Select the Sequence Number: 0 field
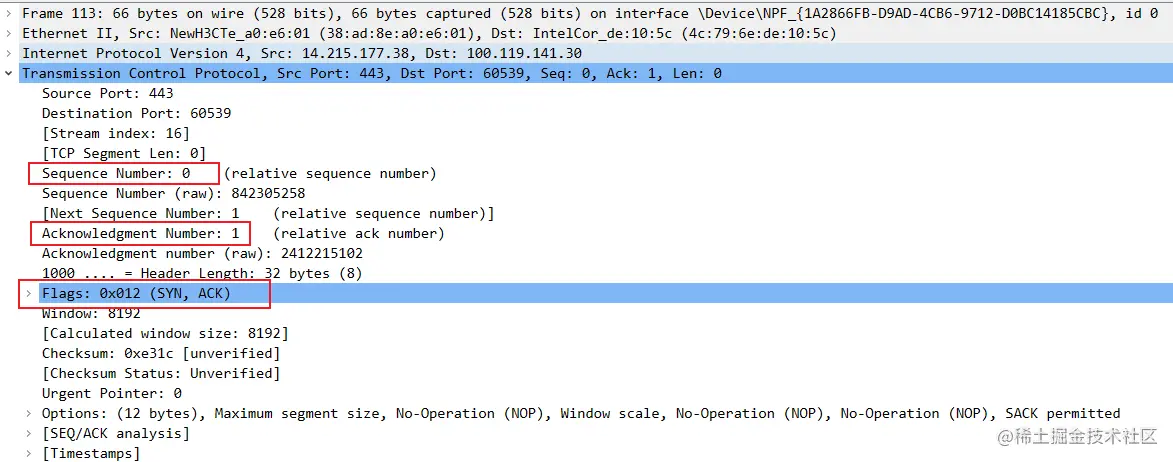The width and height of the screenshot is (1173, 462). 117,173
